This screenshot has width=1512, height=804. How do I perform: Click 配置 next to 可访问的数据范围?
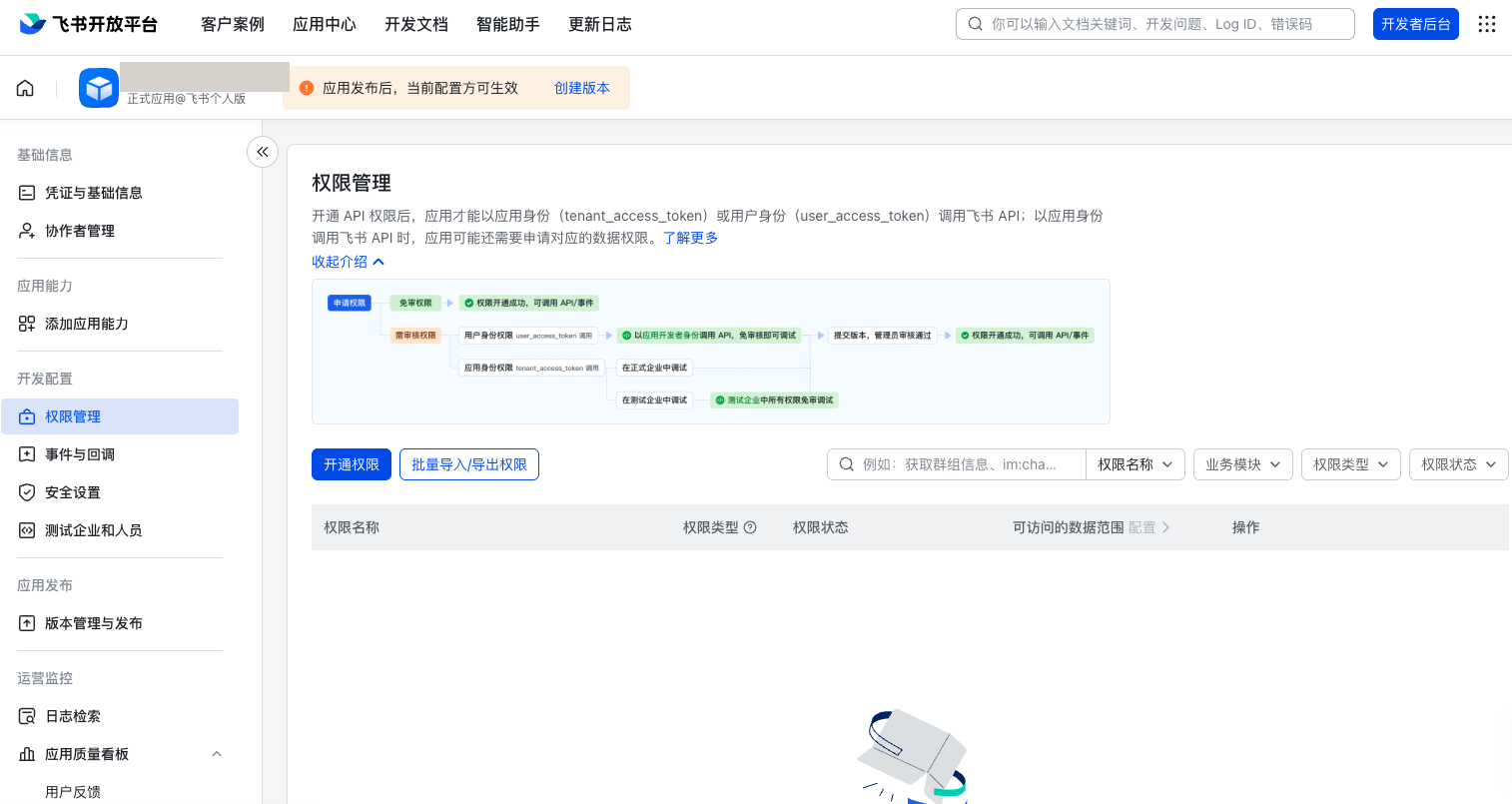pyautogui.click(x=1148, y=527)
